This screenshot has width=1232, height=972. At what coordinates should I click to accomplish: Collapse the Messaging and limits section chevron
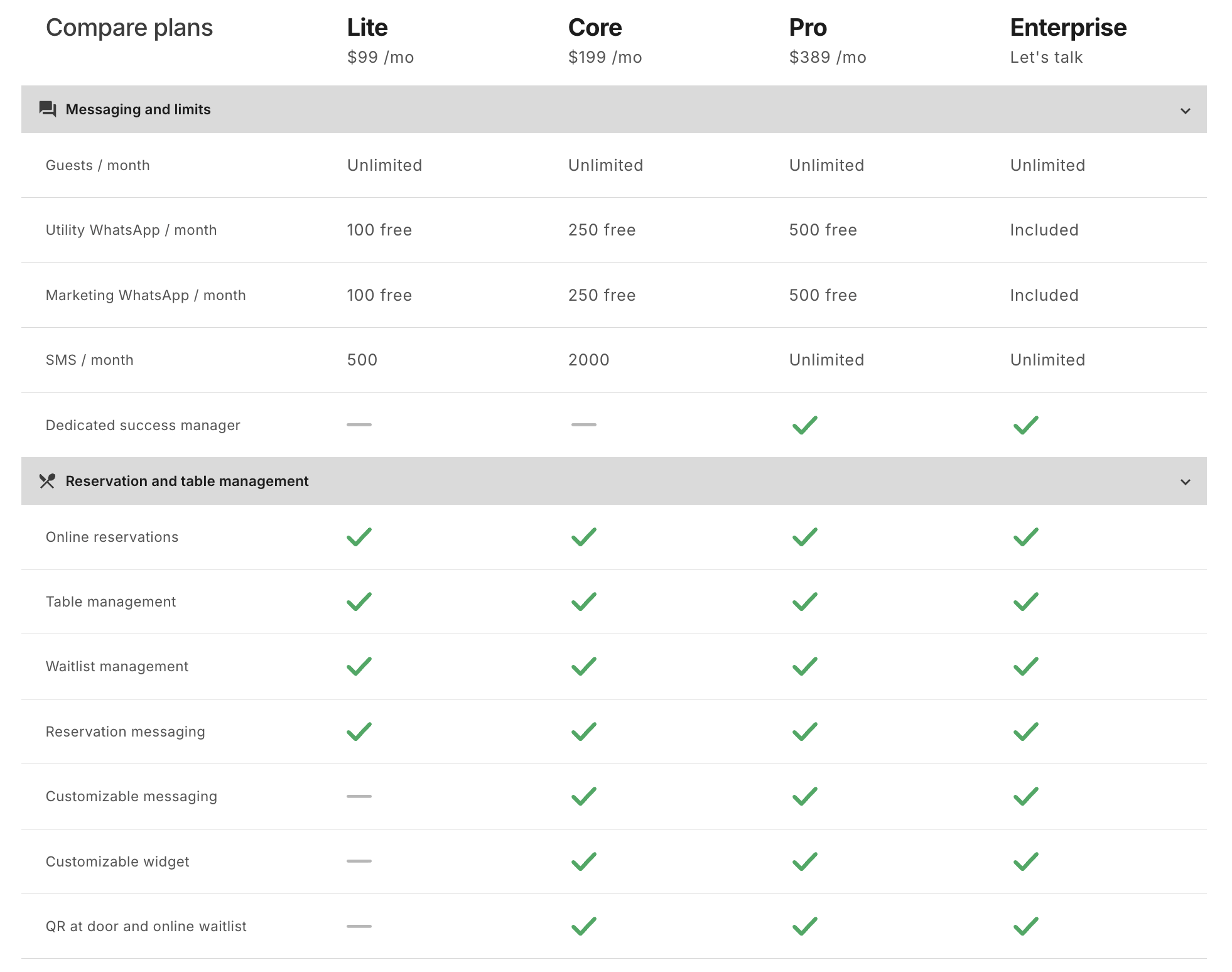[x=1185, y=111]
